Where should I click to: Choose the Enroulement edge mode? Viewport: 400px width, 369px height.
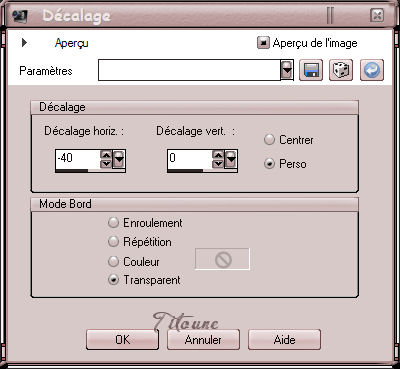click(x=114, y=223)
